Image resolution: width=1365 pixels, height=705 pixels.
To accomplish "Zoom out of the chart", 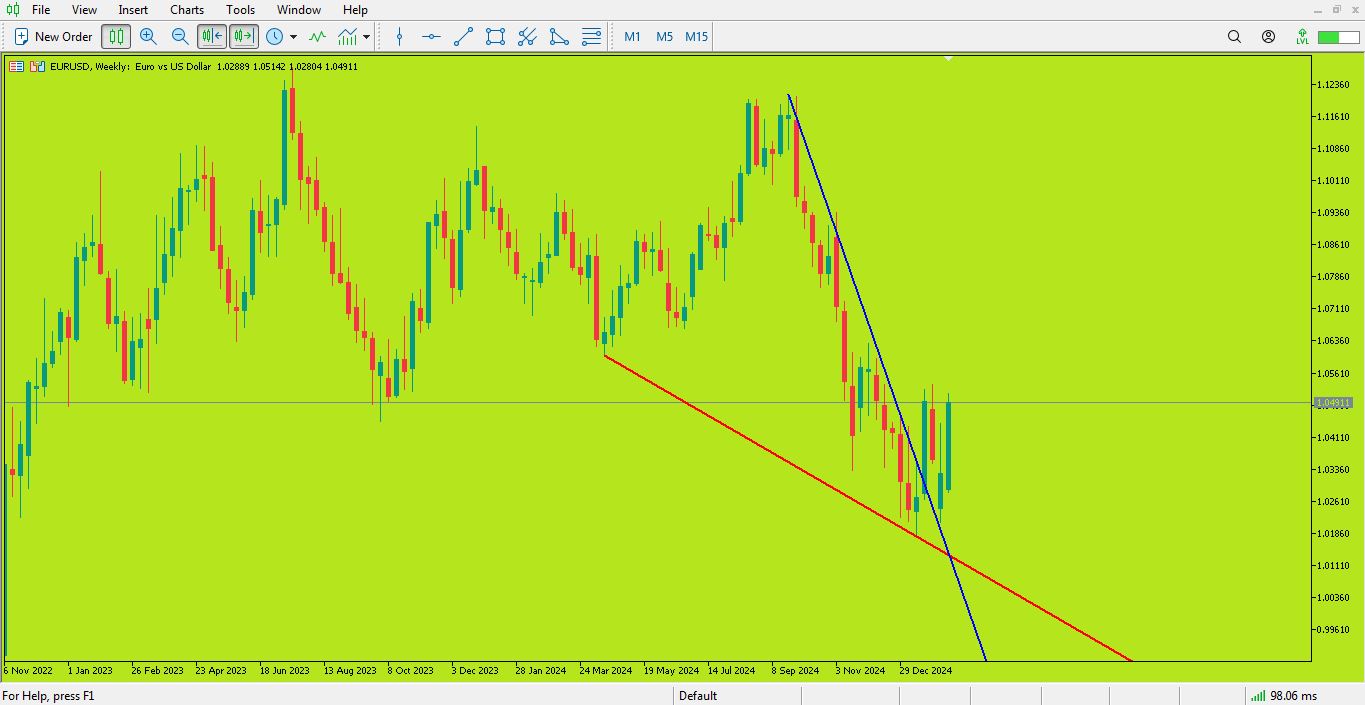I will [180, 37].
